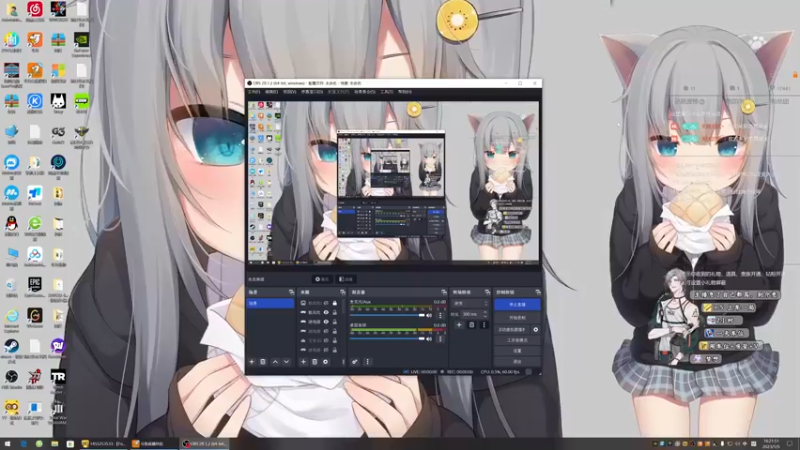Viewport: 800px width, 450px height.
Task: Adjust the Desktop Audio volume slider
Action: tap(387, 338)
